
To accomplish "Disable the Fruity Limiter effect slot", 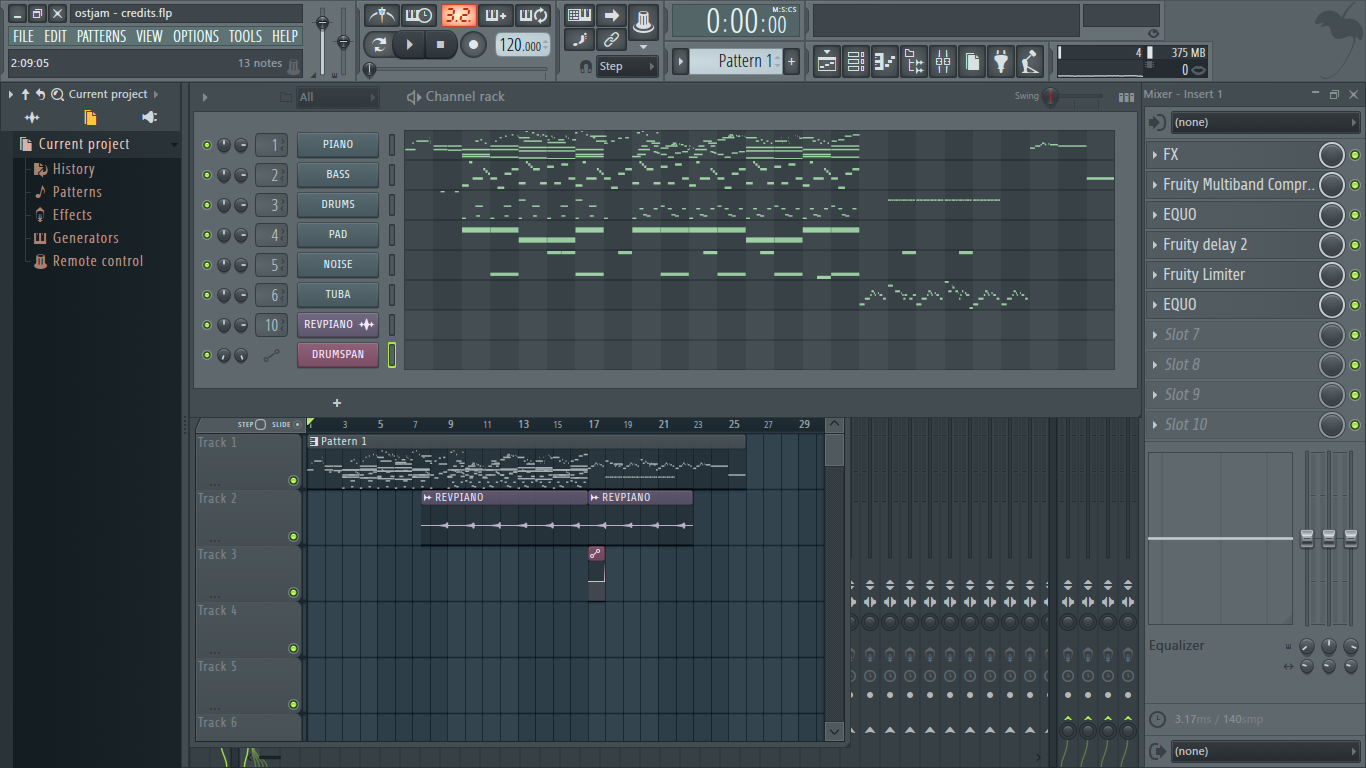I will [1354, 275].
